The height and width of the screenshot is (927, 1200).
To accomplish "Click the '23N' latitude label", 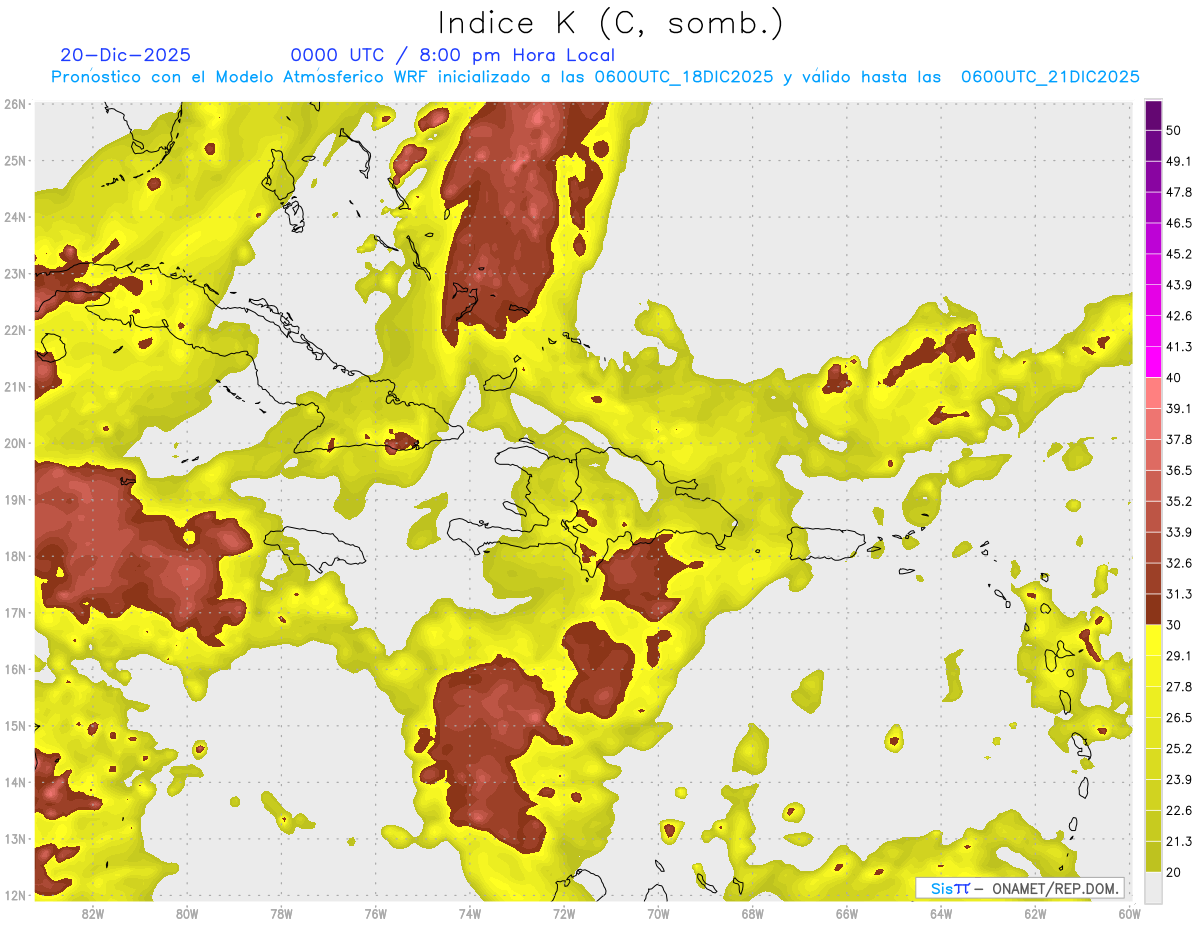I will click(15, 273).
